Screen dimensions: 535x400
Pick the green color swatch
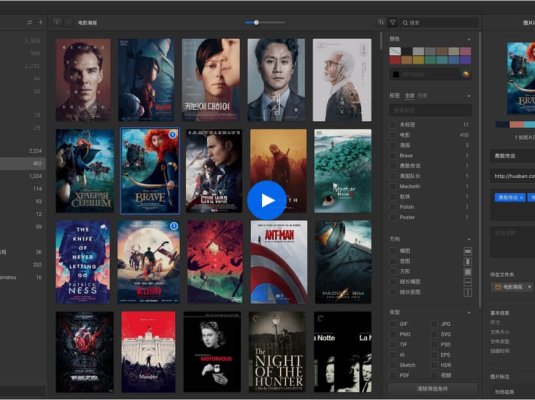coord(430,60)
